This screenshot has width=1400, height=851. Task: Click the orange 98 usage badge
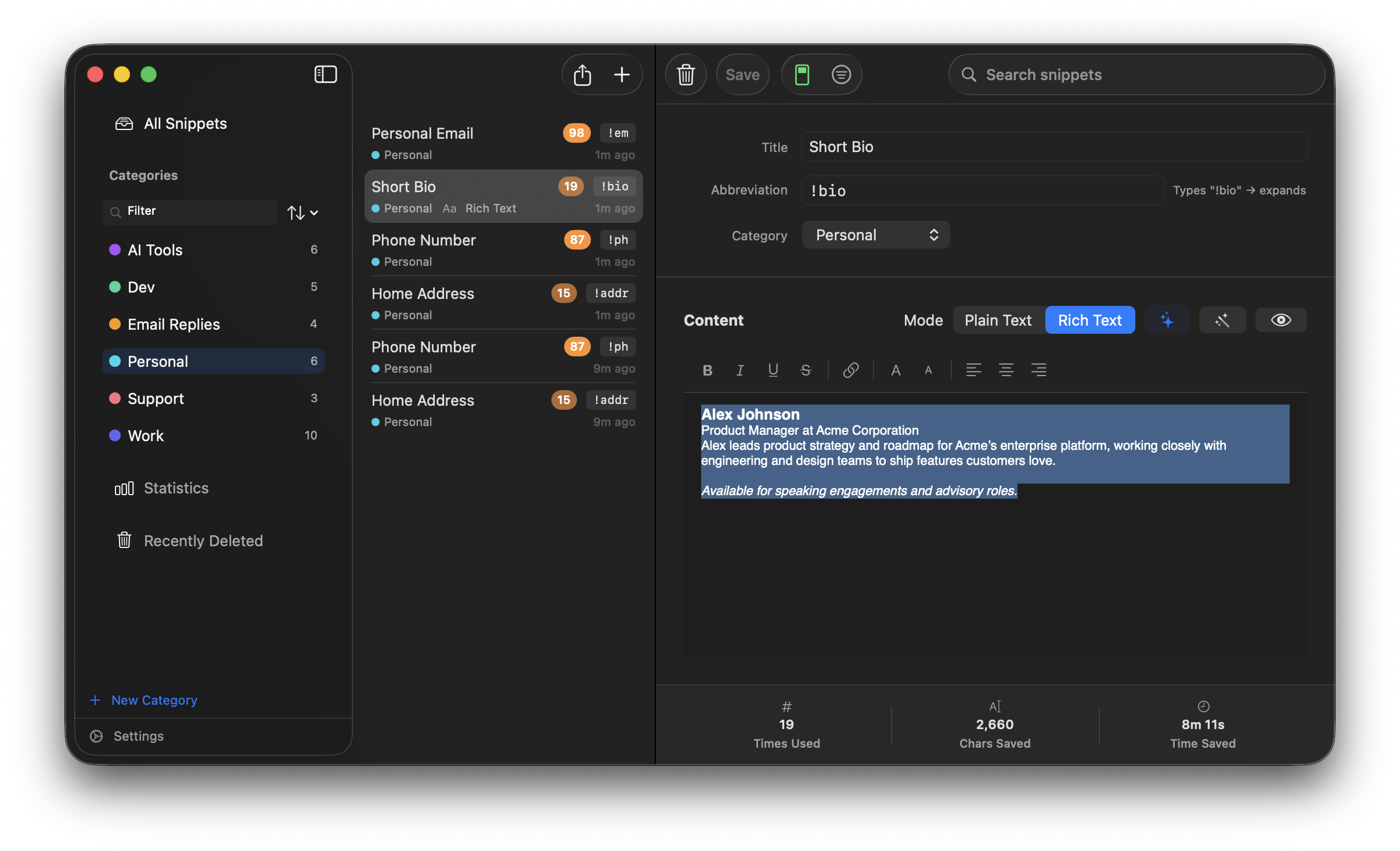tap(576, 133)
